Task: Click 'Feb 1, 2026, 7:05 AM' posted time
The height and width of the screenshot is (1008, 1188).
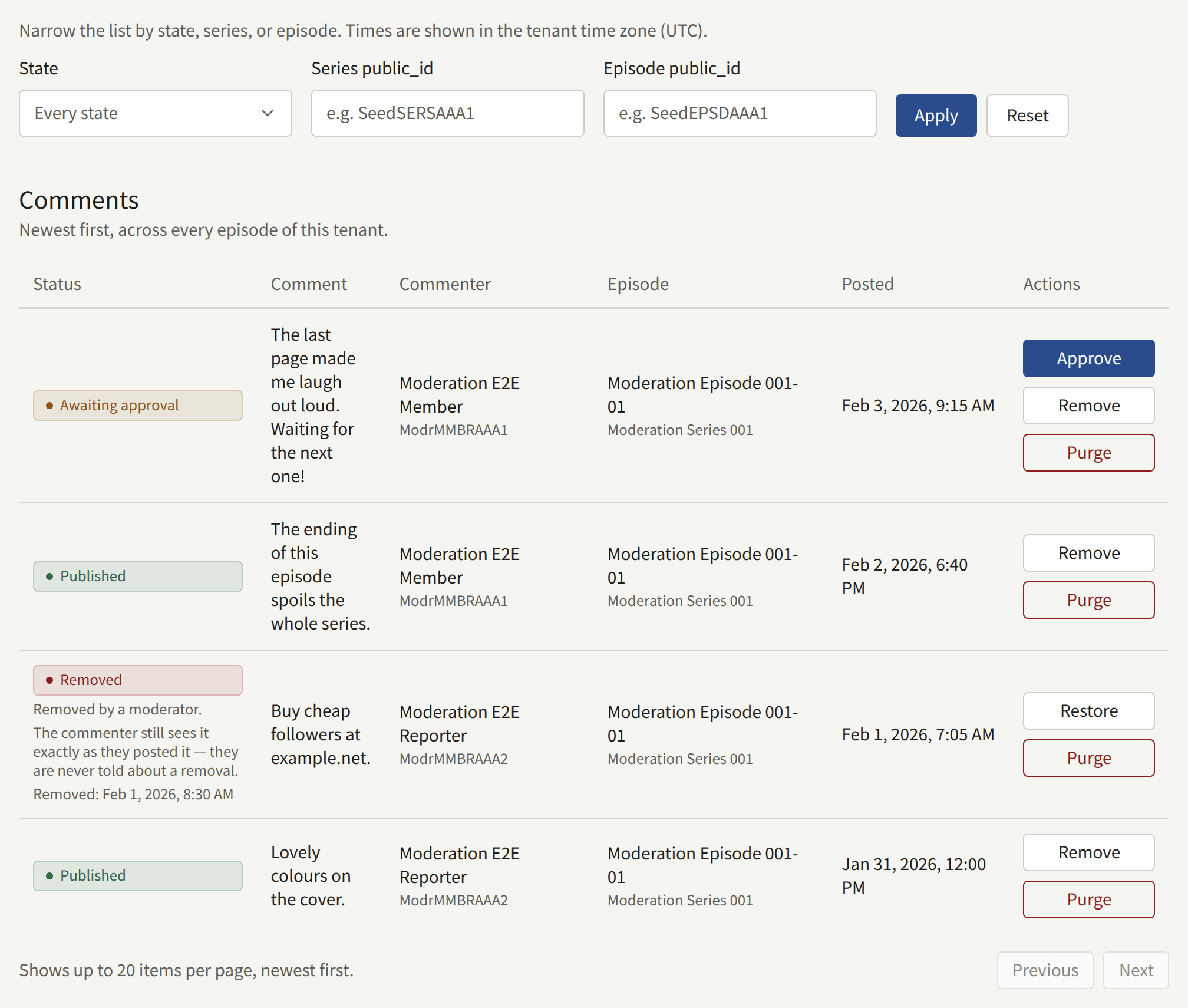Action: click(918, 734)
